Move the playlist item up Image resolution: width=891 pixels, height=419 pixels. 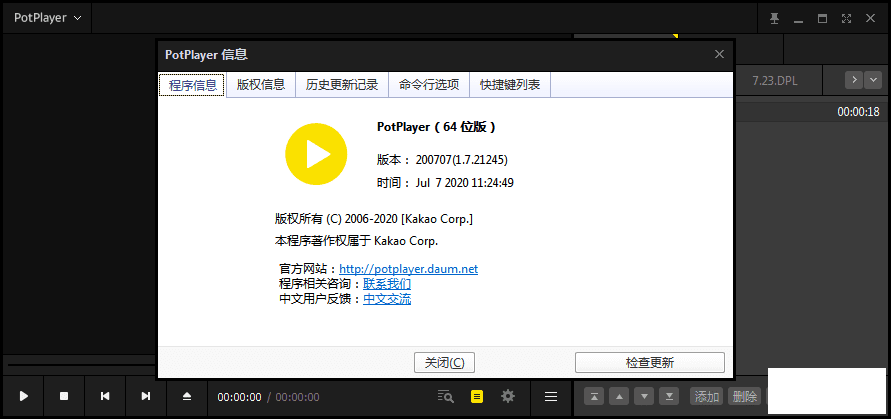tap(619, 396)
